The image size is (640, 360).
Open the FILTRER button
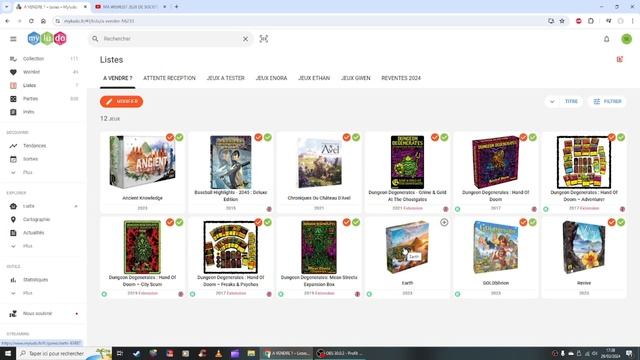607,102
